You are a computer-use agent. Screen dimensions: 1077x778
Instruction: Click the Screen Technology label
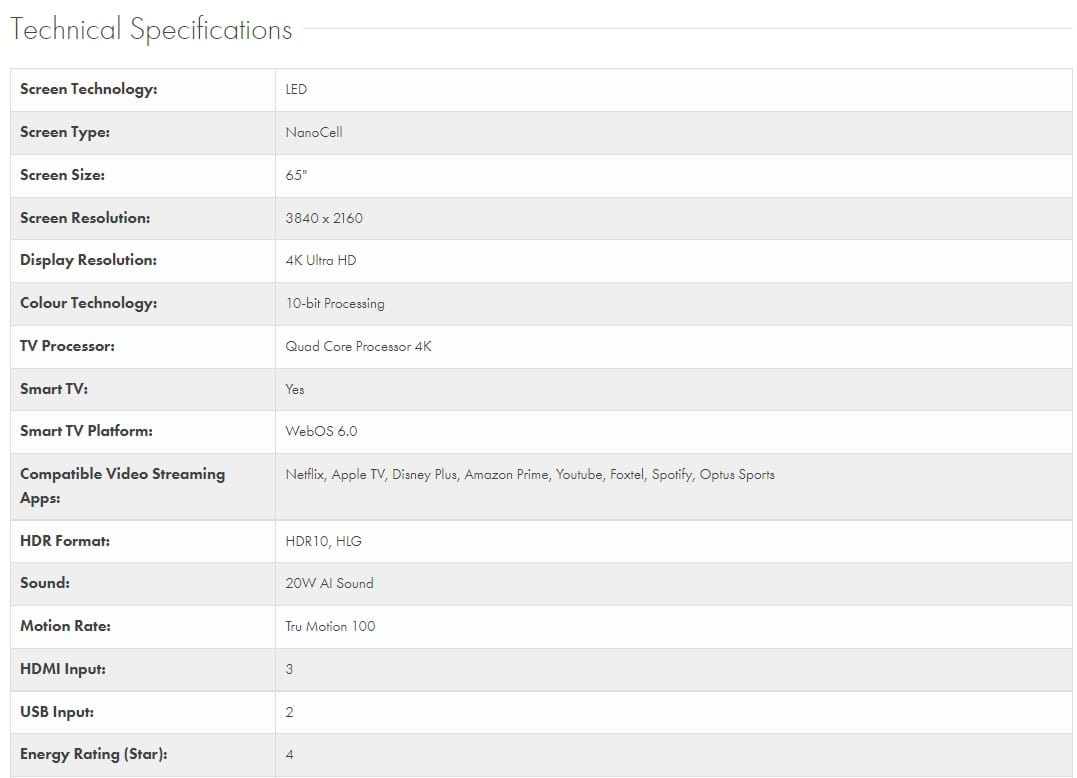pos(89,89)
